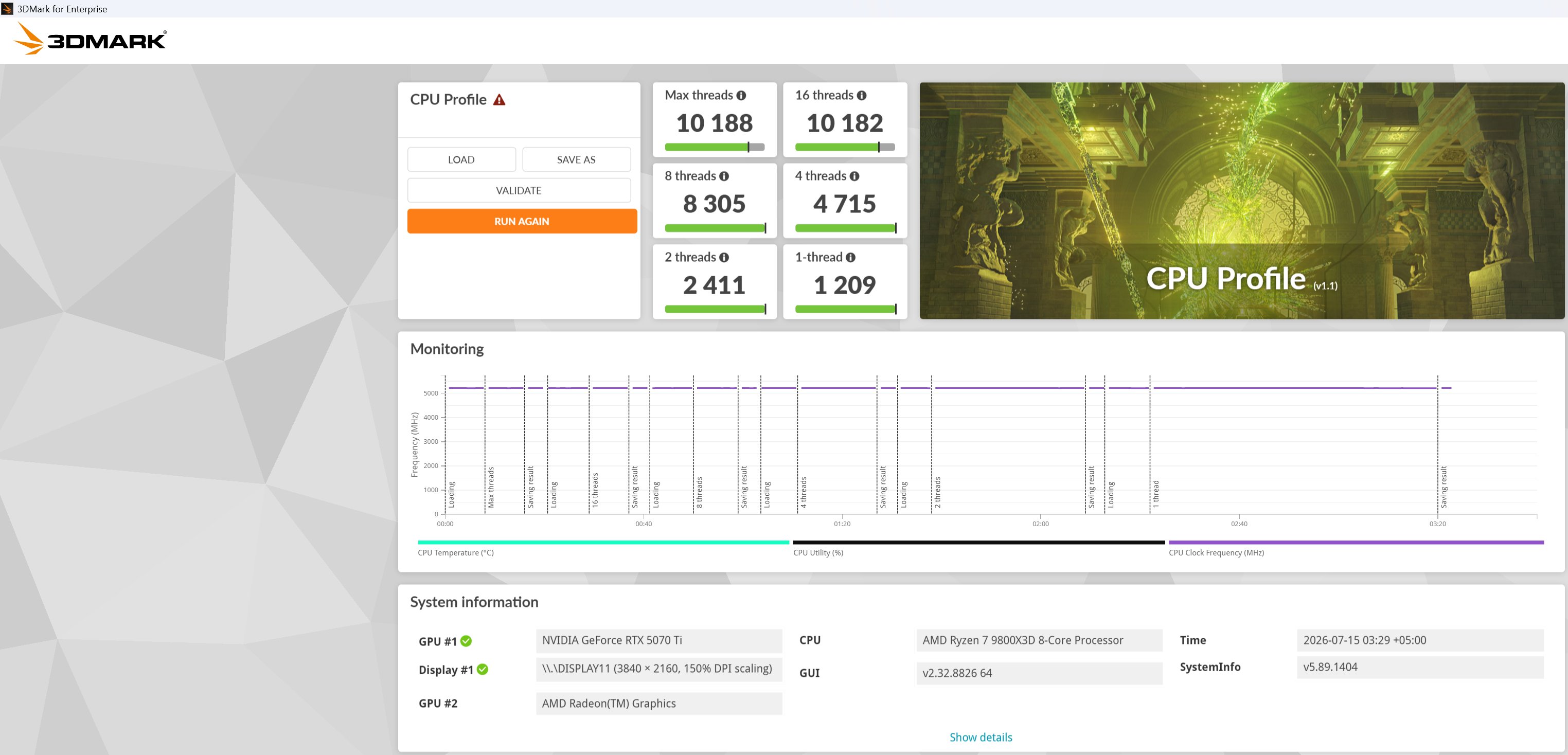This screenshot has height=755, width=1568.
Task: Click the 8 threads score 8 305
Action: click(x=715, y=204)
